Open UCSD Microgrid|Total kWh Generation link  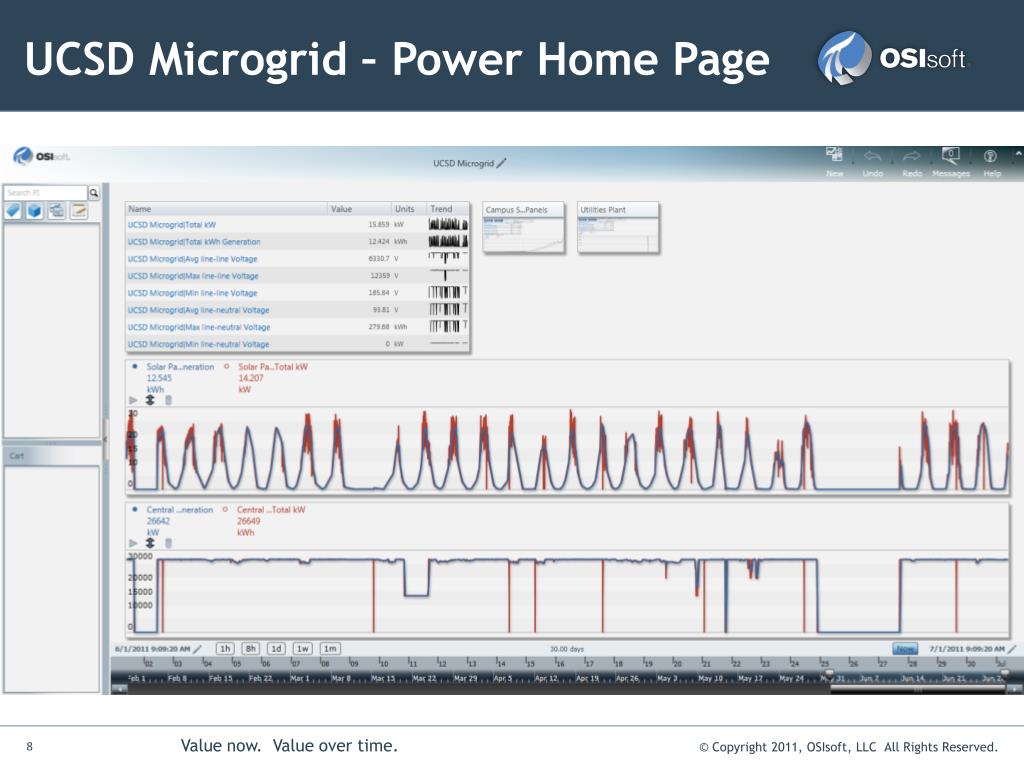pyautogui.click(x=194, y=242)
